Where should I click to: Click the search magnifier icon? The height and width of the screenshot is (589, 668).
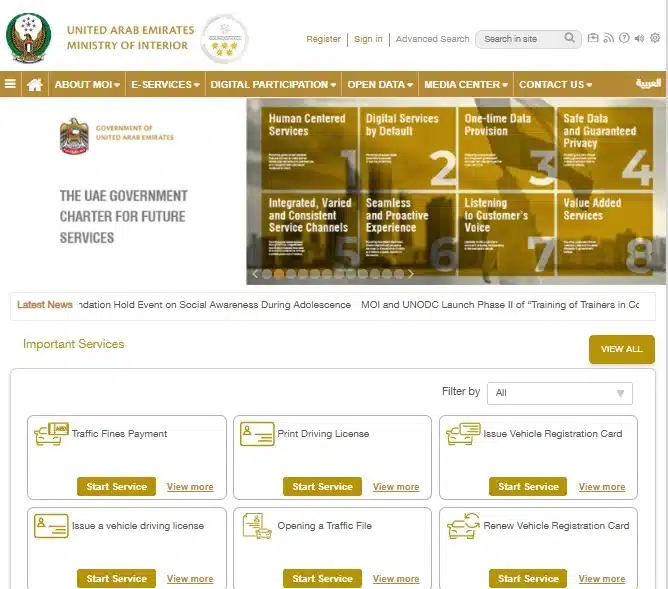point(570,39)
